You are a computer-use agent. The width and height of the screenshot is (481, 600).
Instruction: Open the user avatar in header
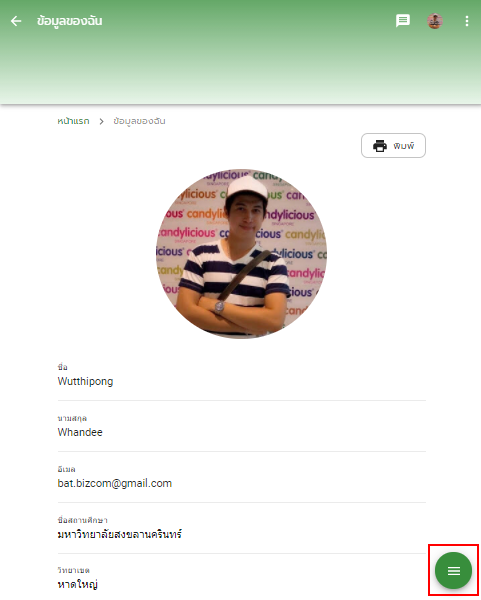tap(435, 21)
